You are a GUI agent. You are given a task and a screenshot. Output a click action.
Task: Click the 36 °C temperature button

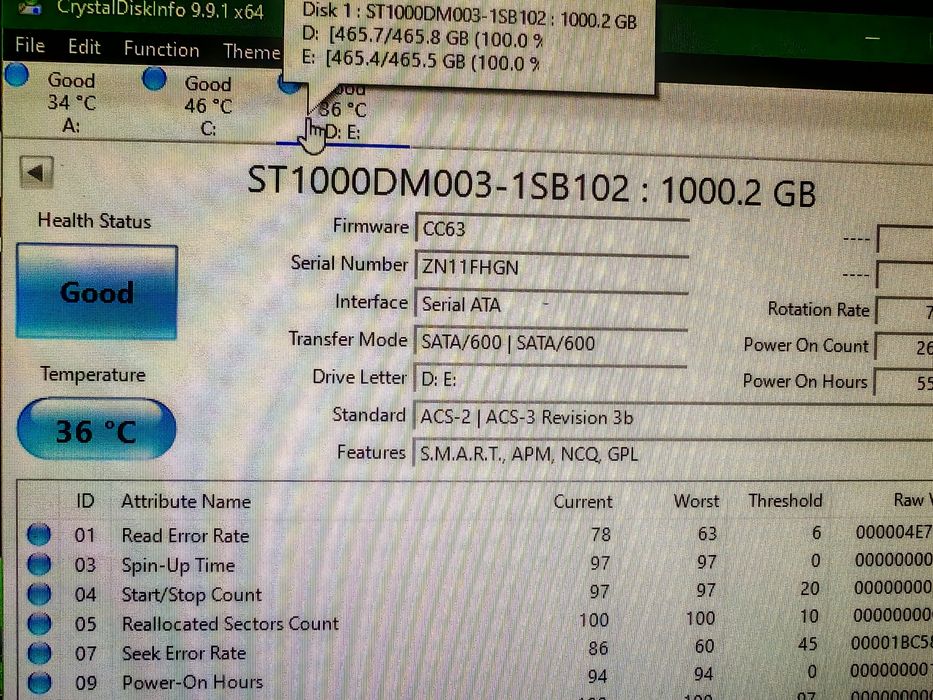(96, 429)
